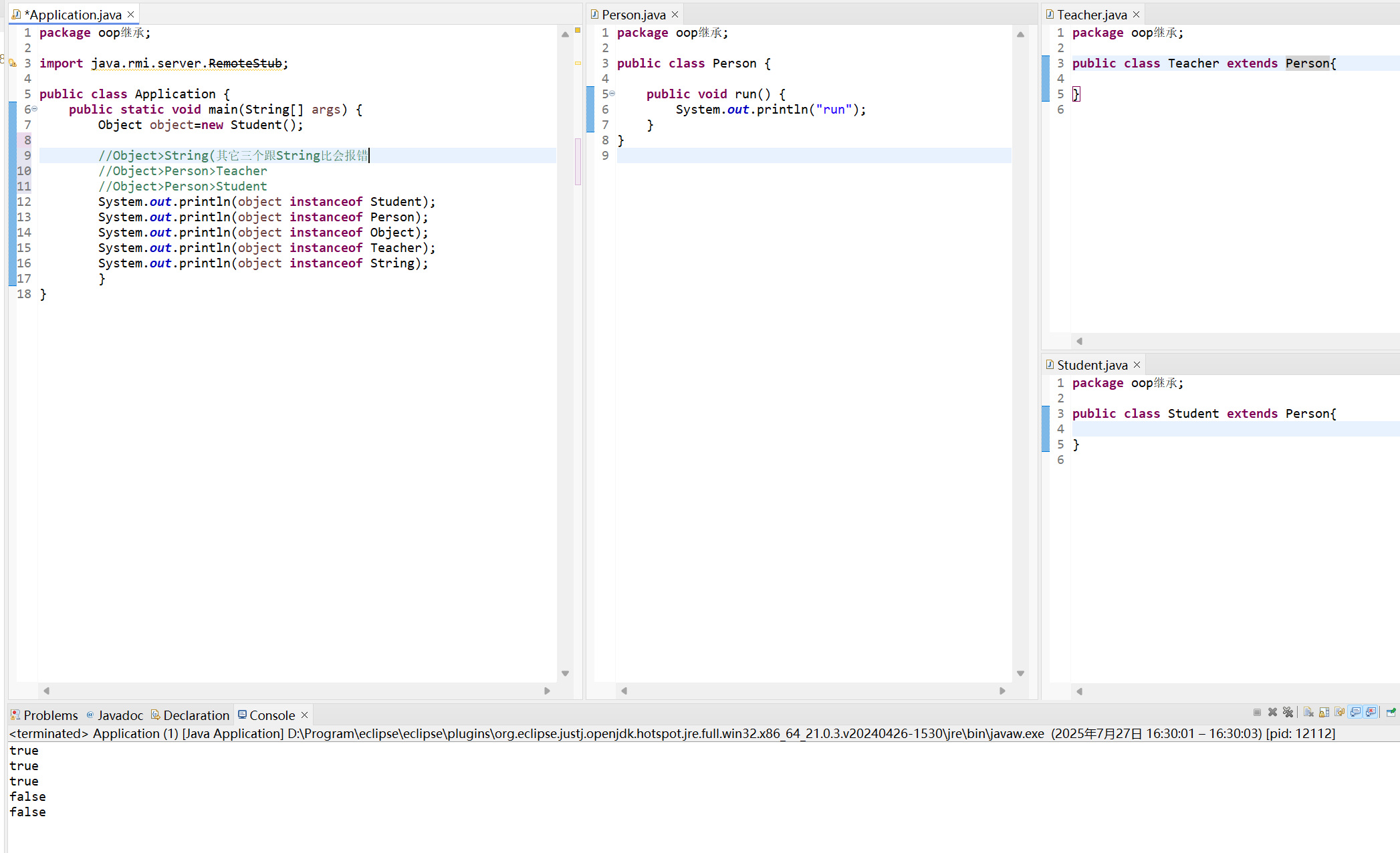The height and width of the screenshot is (853, 1400).
Task: Close the Person.java editor tab
Action: pyautogui.click(x=675, y=15)
